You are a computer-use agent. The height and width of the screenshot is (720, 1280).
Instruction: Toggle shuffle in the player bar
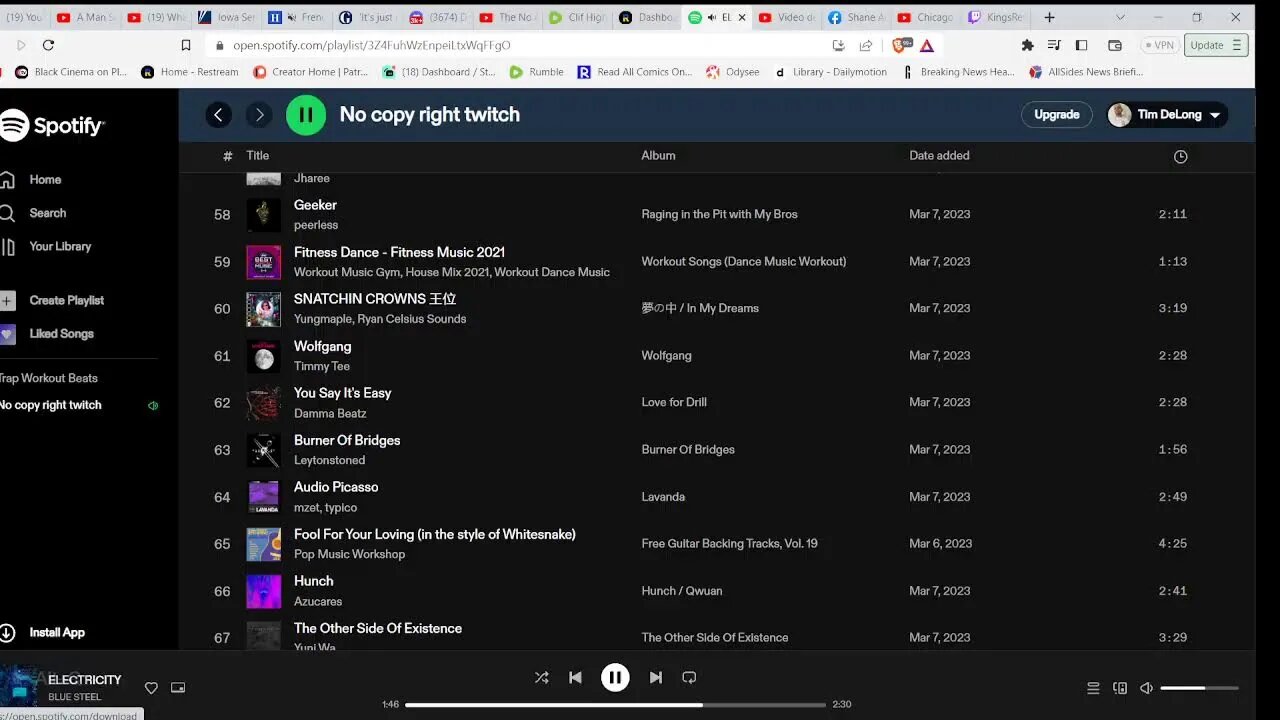pos(542,677)
